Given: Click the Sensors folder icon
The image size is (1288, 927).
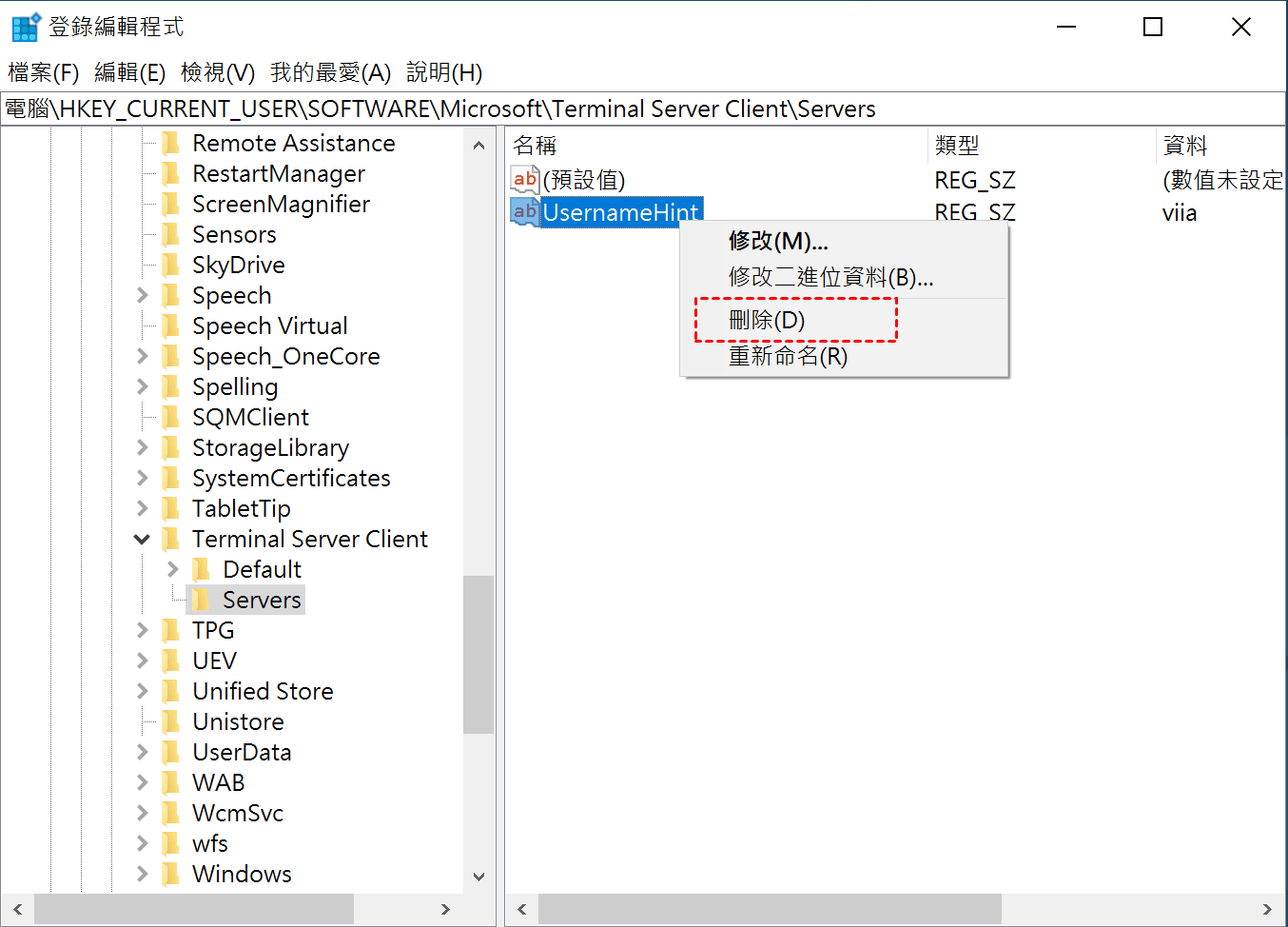Looking at the screenshot, I should tap(171, 234).
